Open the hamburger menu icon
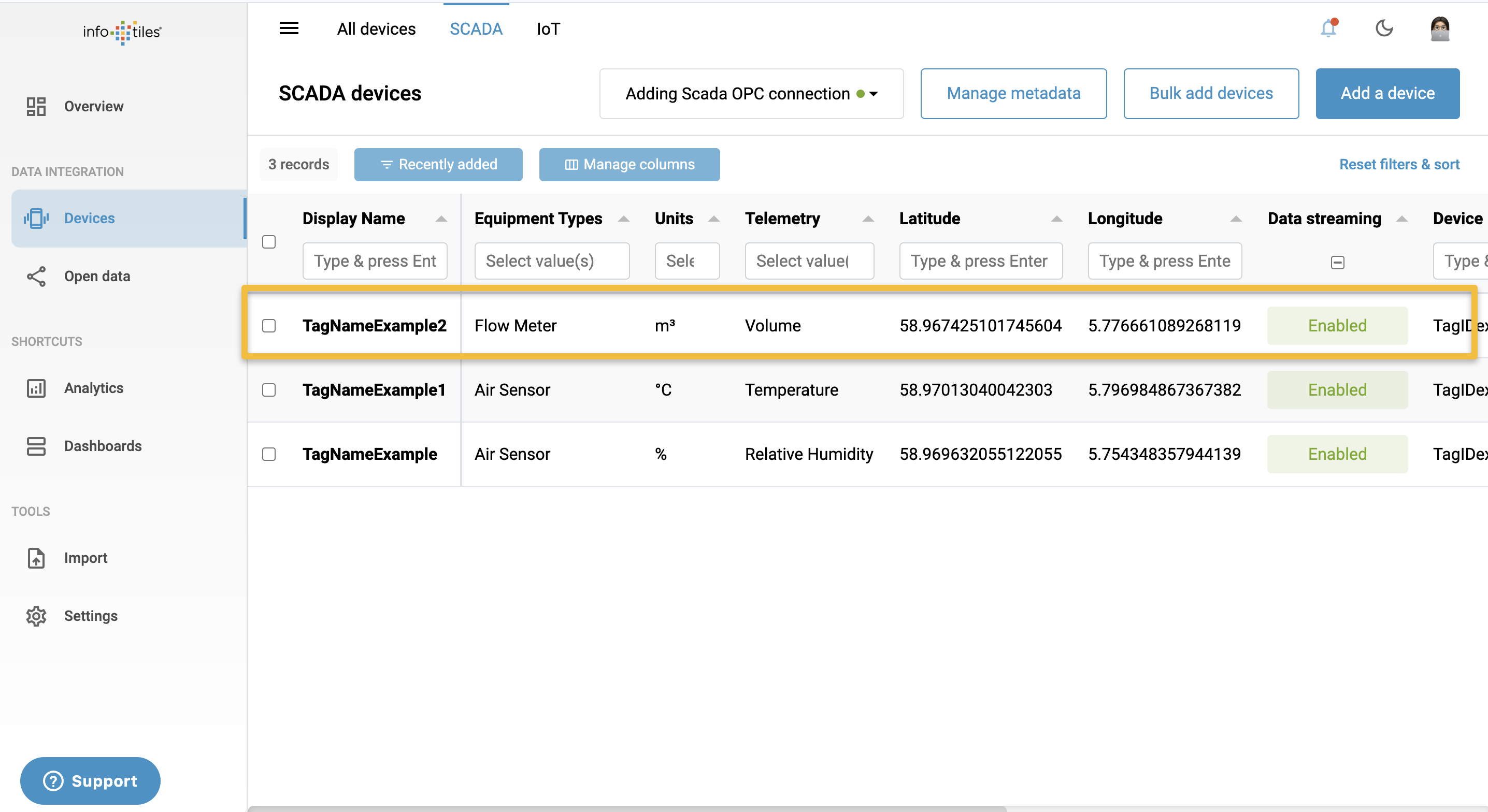 (x=289, y=28)
